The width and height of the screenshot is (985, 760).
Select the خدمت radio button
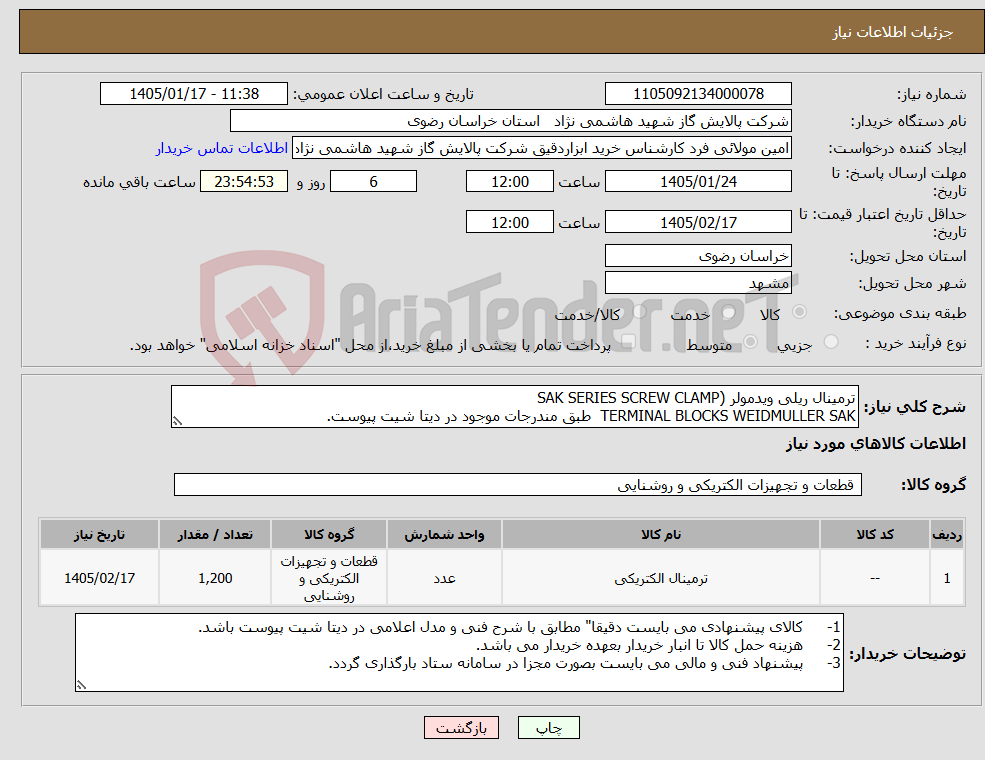[729, 312]
